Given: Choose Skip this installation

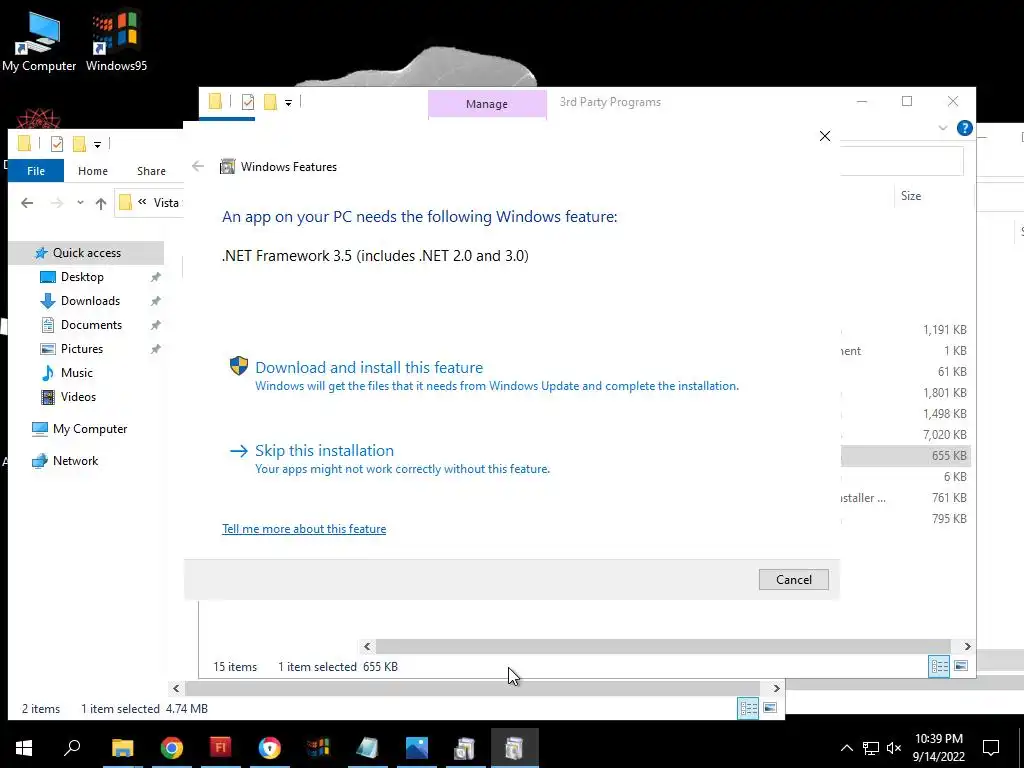Looking at the screenshot, I should (x=325, y=451).
